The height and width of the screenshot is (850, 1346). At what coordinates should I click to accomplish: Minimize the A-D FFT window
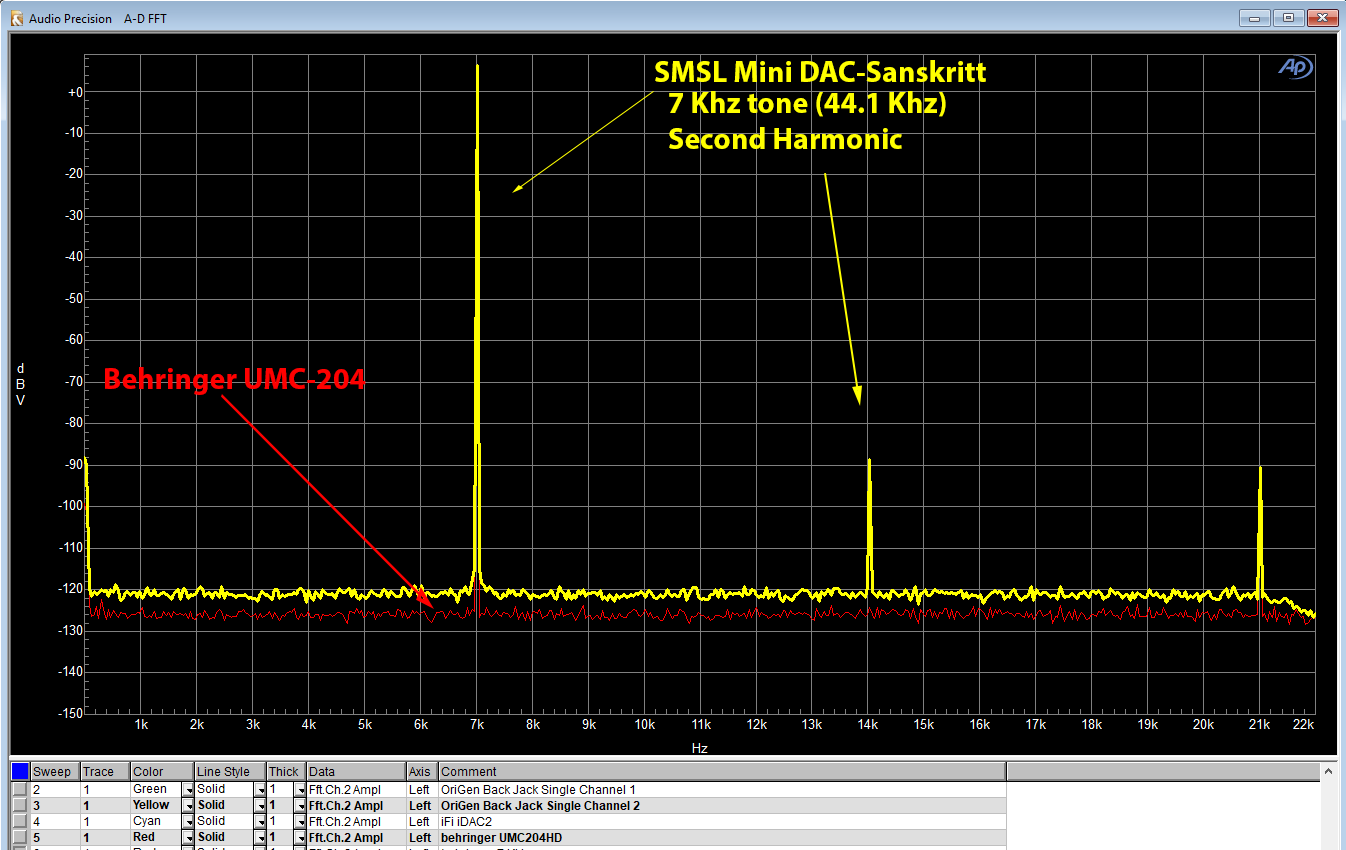click(x=1255, y=17)
